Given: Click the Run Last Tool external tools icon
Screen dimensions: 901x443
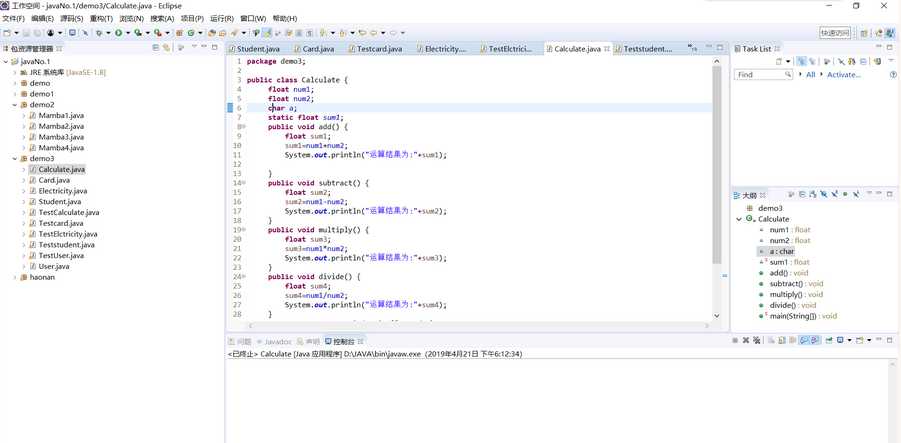Looking at the screenshot, I should pyautogui.click(x=156, y=33).
